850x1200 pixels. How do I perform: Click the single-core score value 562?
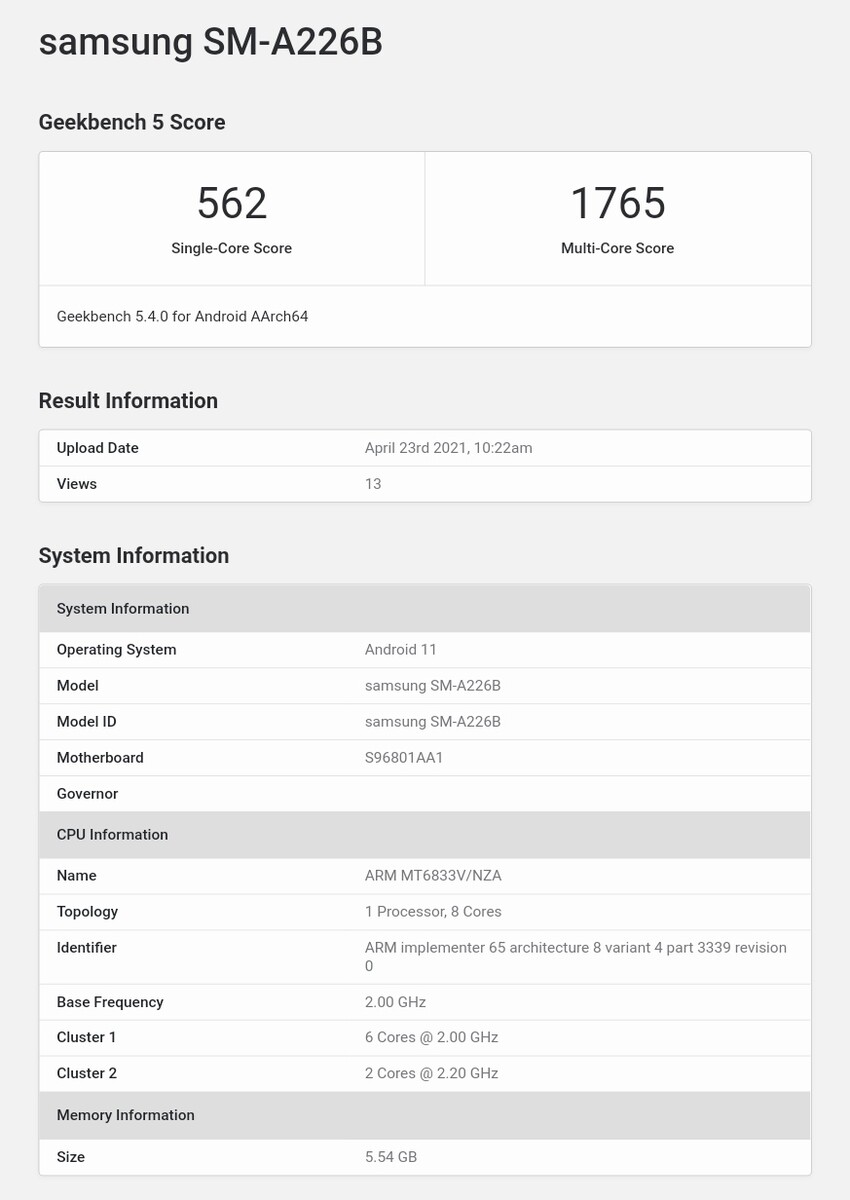pos(232,203)
